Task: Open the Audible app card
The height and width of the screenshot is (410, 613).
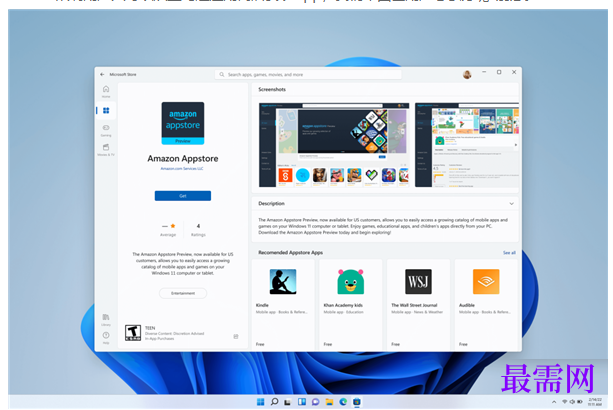Action: coord(486,304)
